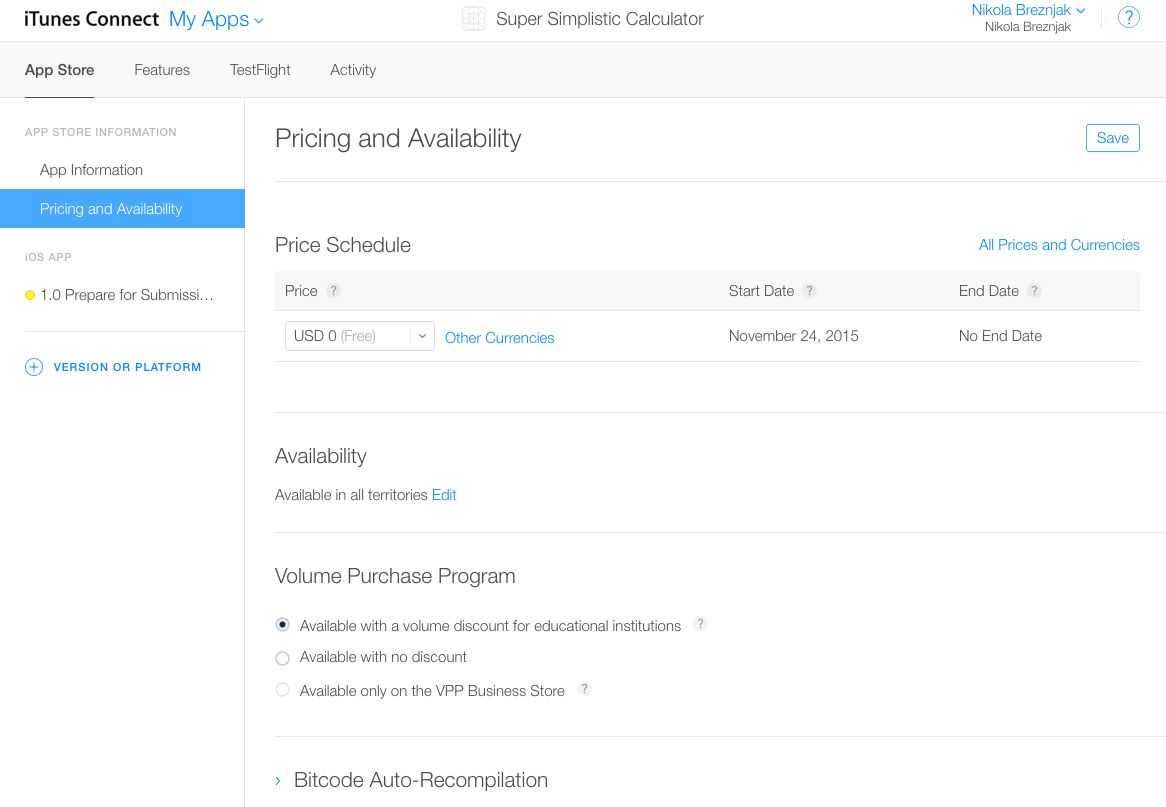Switch to the TestFlight tab
The width and height of the screenshot is (1166, 807).
tap(260, 70)
